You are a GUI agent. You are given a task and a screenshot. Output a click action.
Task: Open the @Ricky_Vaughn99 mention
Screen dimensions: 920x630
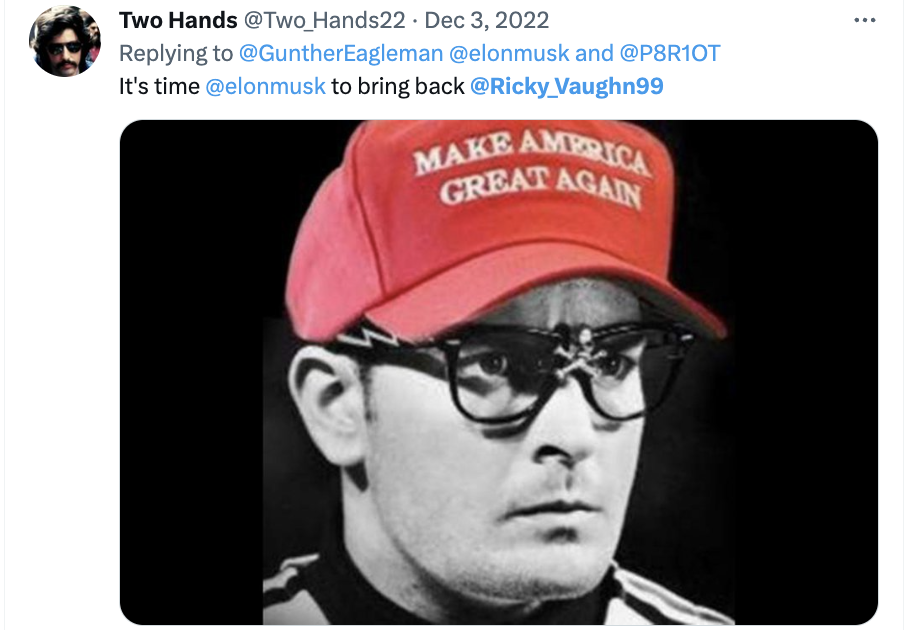[x=567, y=86]
